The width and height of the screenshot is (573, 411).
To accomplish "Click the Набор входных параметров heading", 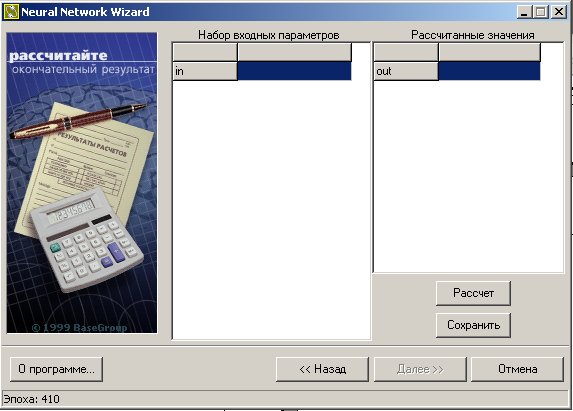I will coord(269,35).
